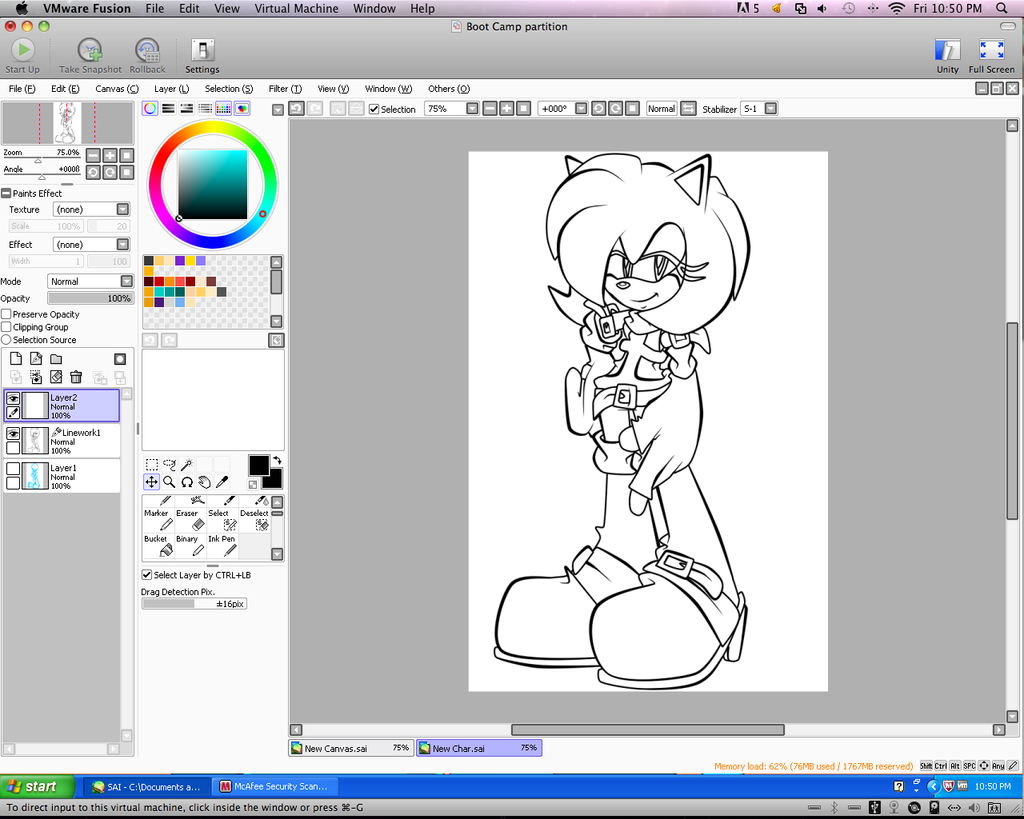The width and height of the screenshot is (1024, 819).
Task: Merge layer down into lower layer
Action: click(36, 377)
